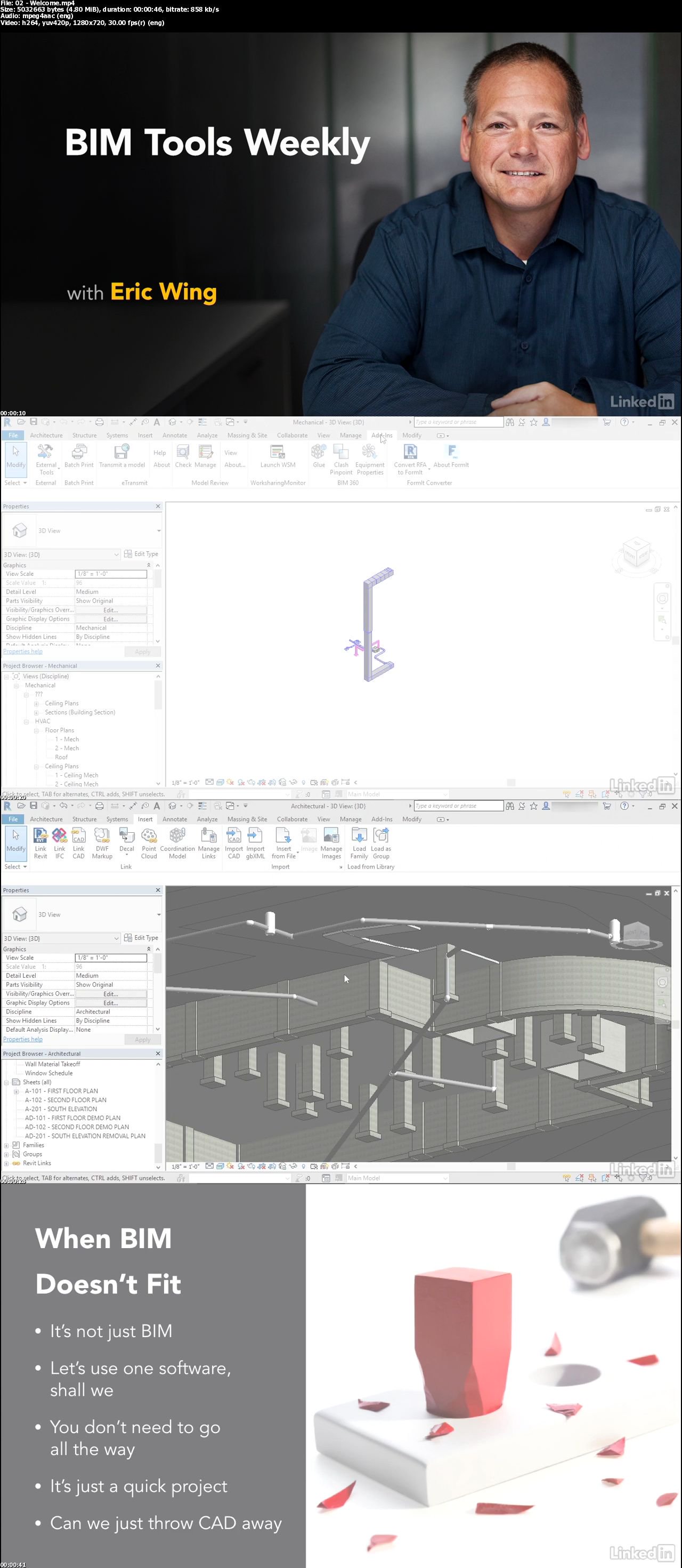Click search keyword field in Architectural window
This screenshot has height=1568, width=682.
[x=459, y=806]
